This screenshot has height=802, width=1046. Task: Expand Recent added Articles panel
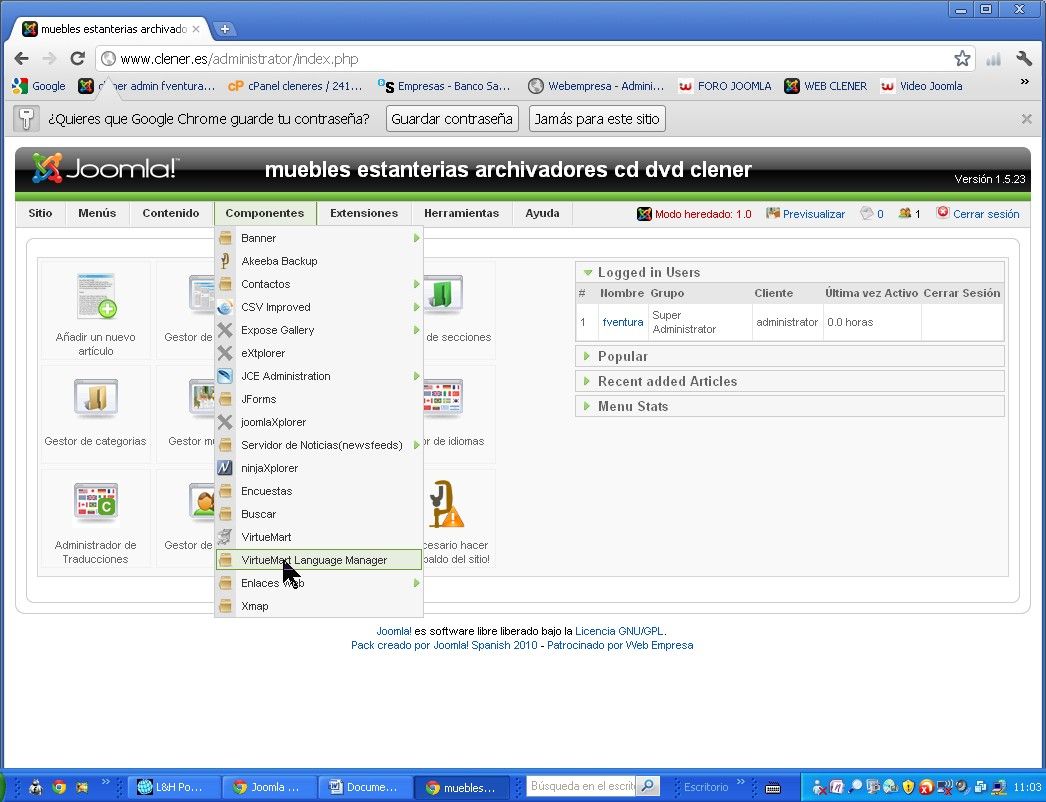(790, 382)
